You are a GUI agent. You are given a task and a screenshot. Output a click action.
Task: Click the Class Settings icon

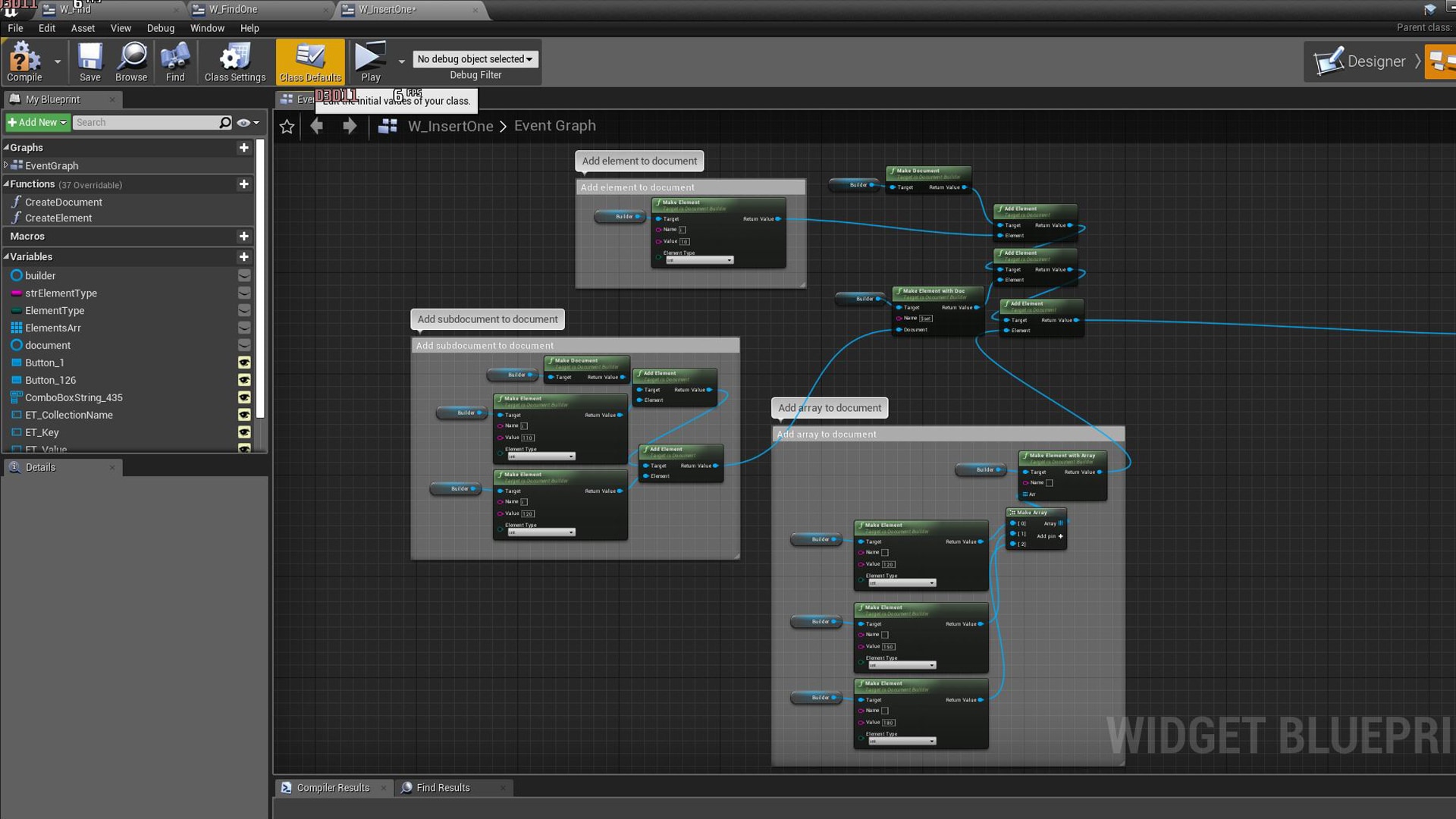[x=234, y=62]
